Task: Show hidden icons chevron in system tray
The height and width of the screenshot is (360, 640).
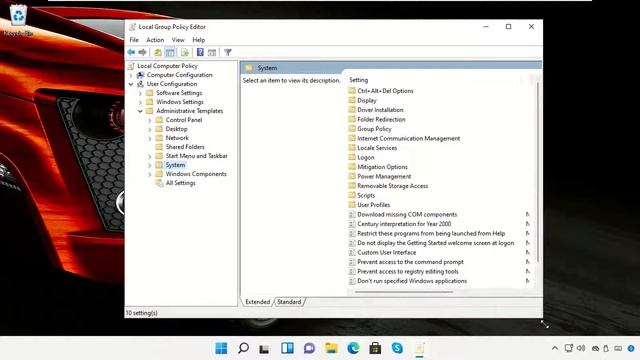Action: [555, 348]
